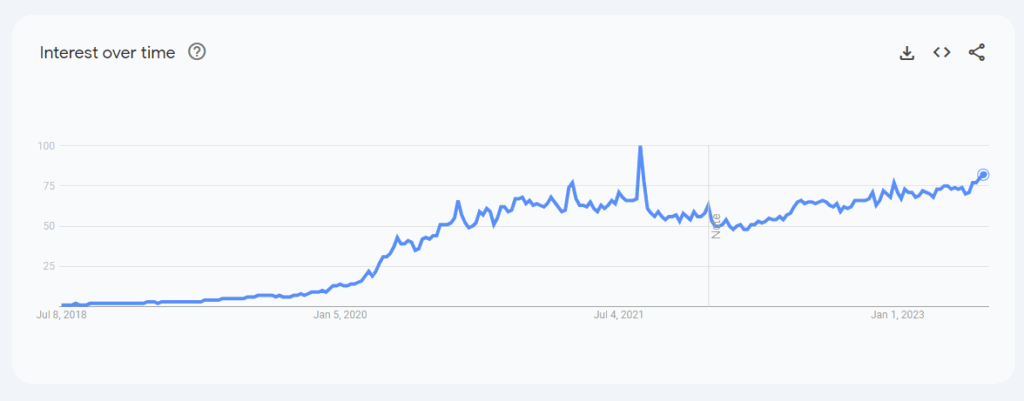The image size is (1024, 401).
Task: Select the highlighted final data point
Action: point(983,174)
